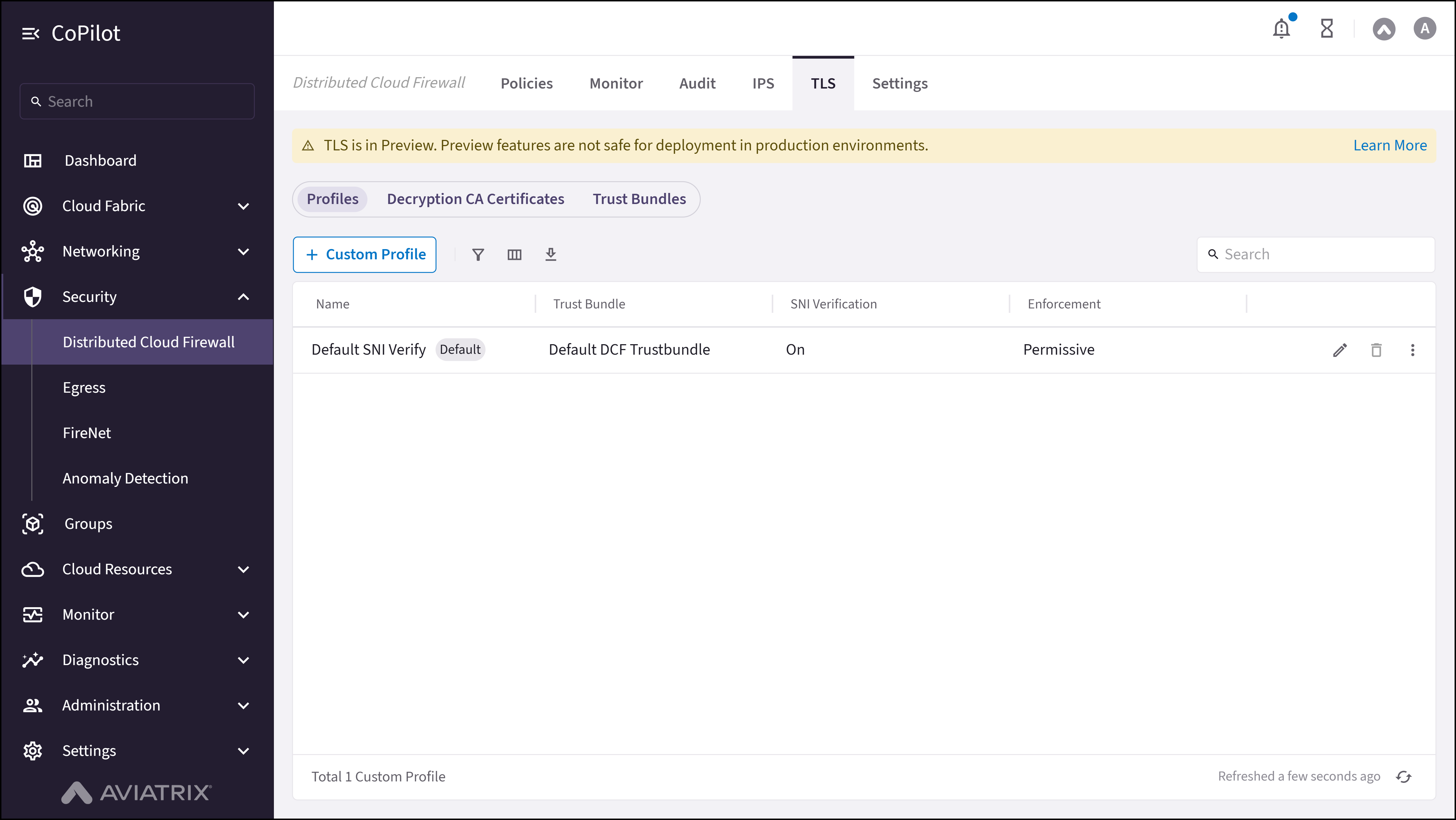The height and width of the screenshot is (820, 1456).
Task: Open Decryption CA Certificates sub-tab
Action: click(x=475, y=199)
